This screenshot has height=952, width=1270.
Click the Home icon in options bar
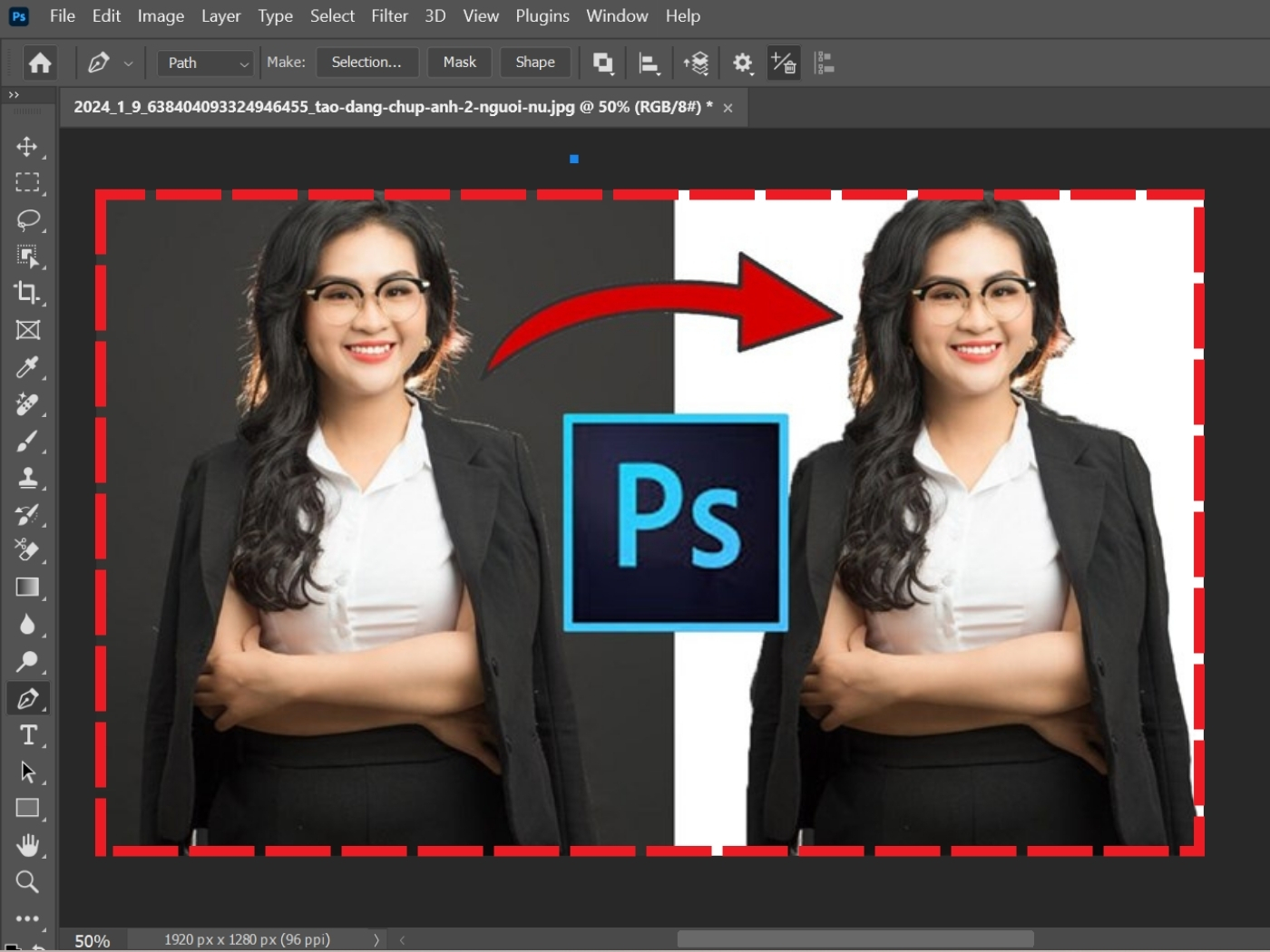click(x=40, y=63)
